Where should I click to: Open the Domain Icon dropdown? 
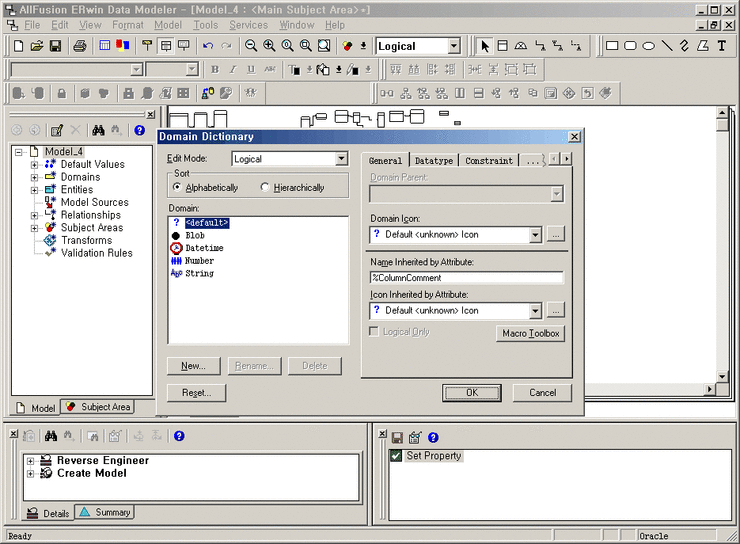[x=535, y=235]
